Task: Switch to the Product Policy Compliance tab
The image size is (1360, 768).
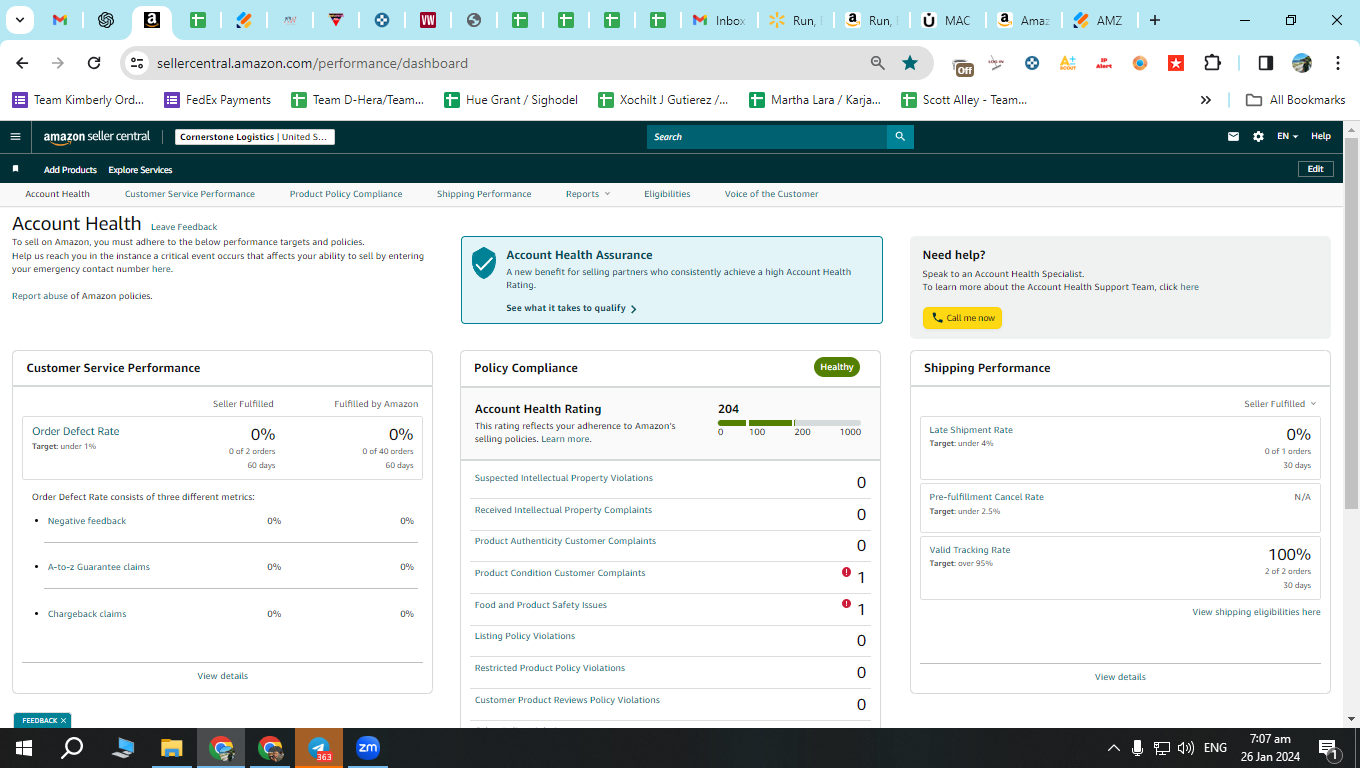Action: pyautogui.click(x=346, y=194)
